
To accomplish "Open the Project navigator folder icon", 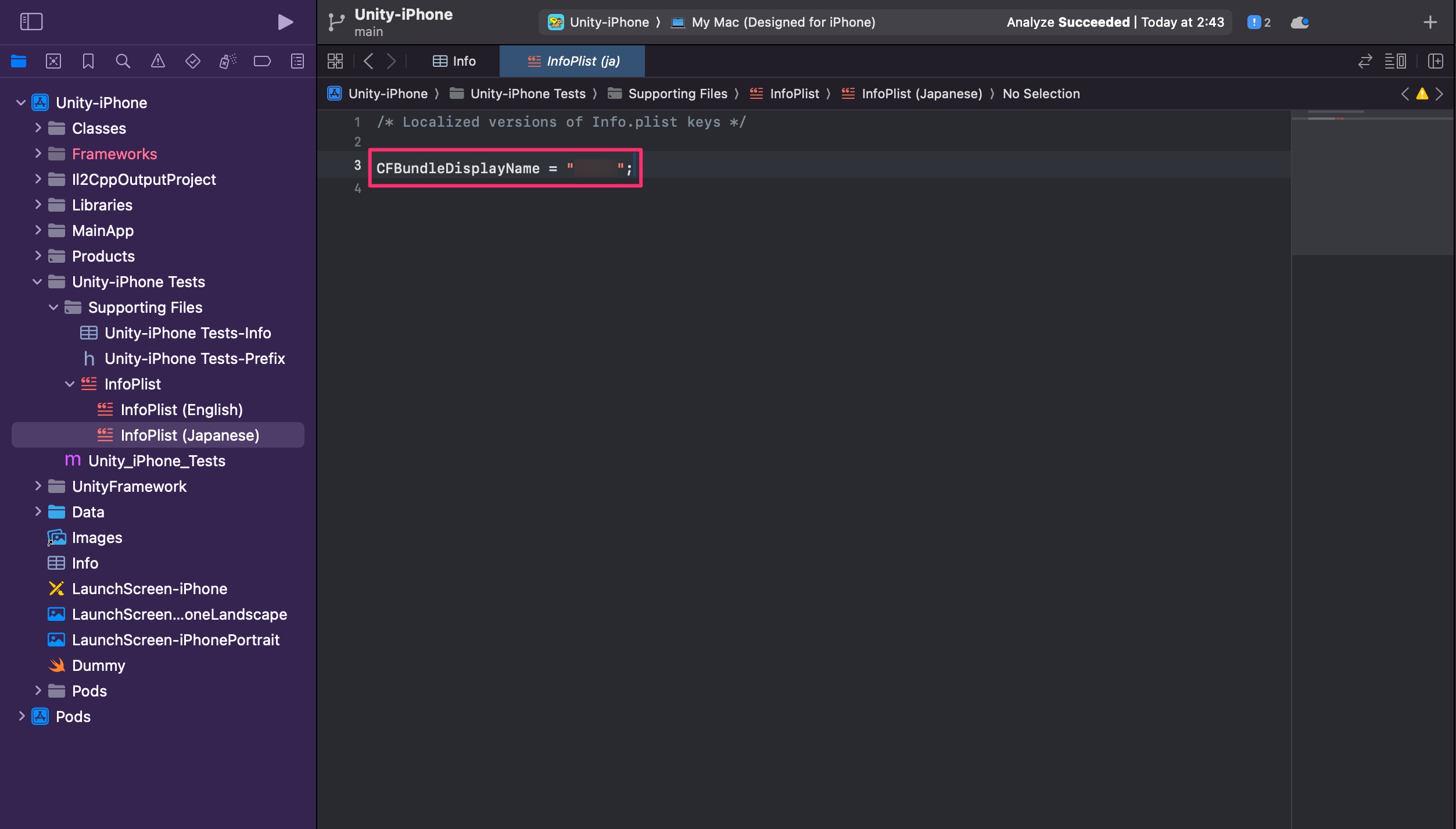I will [x=19, y=61].
